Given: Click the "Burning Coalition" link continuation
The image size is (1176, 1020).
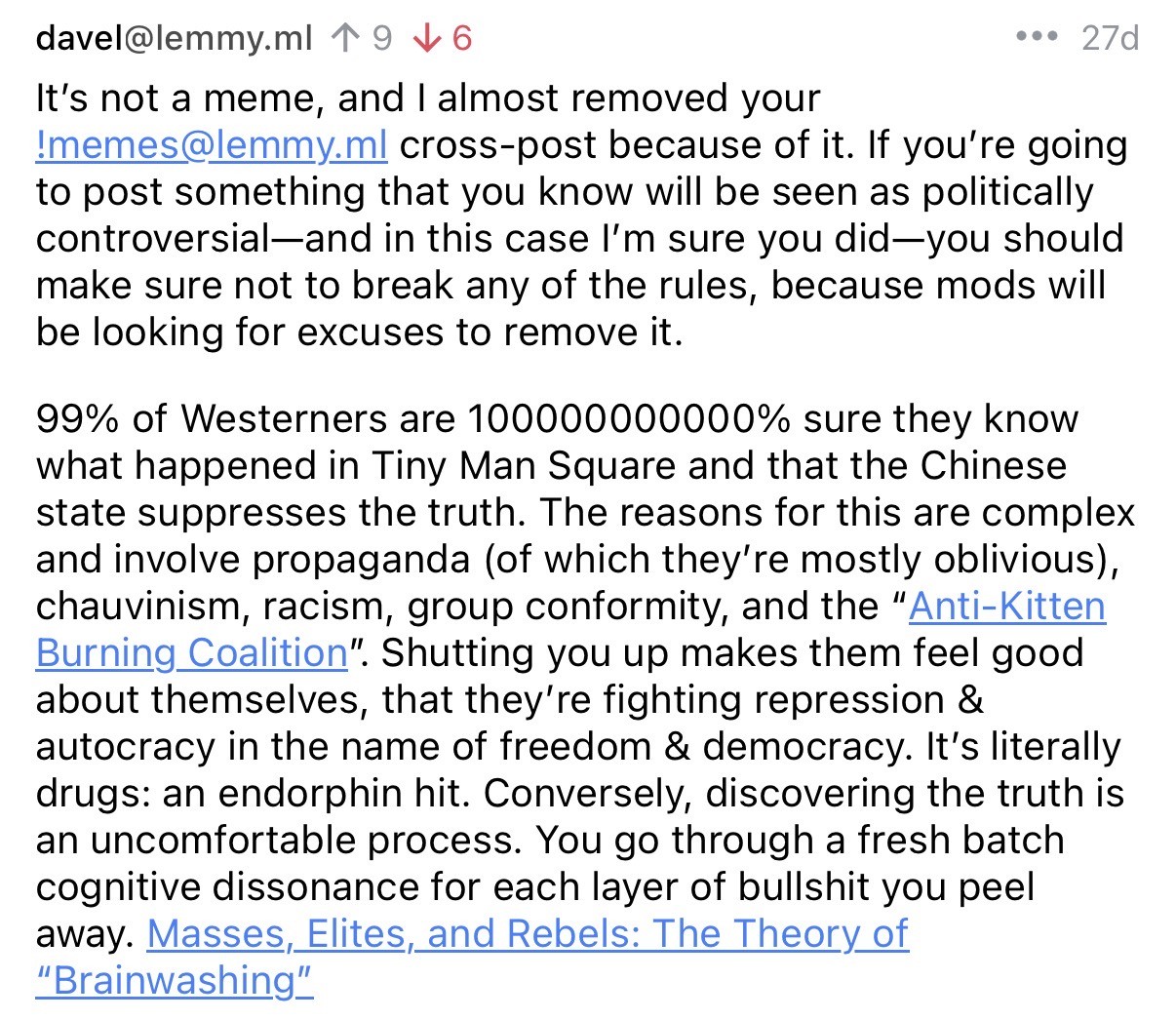Looking at the screenshot, I should pyautogui.click(x=192, y=653).
